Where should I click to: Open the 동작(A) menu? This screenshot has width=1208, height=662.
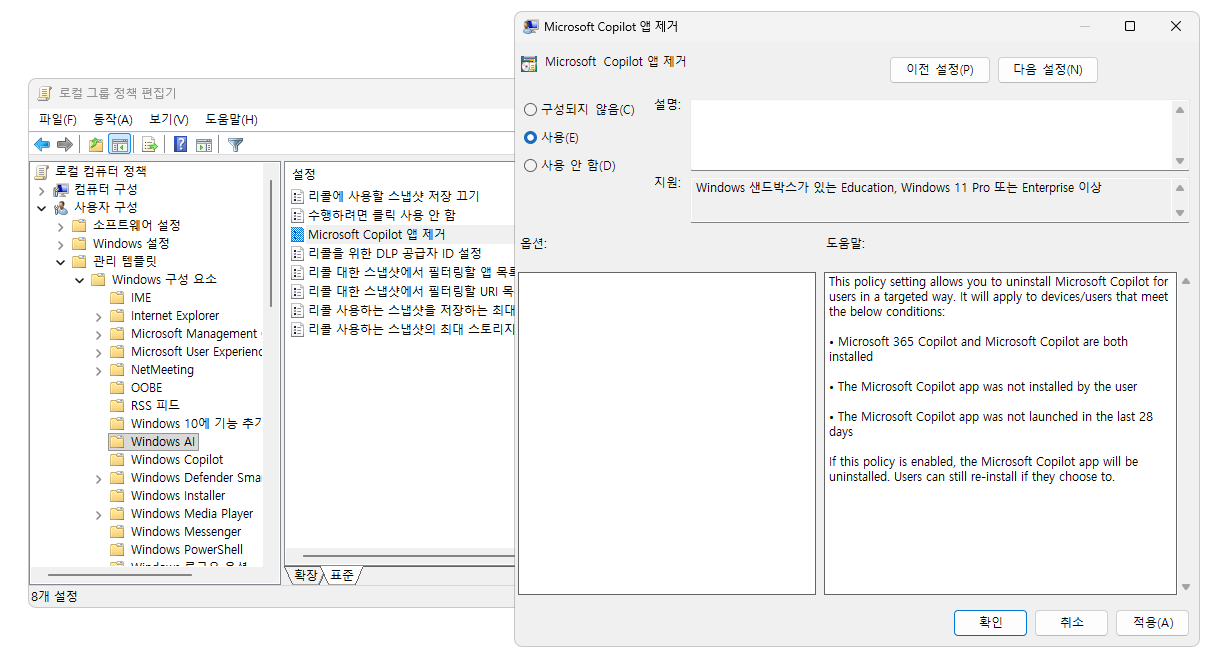pos(113,119)
